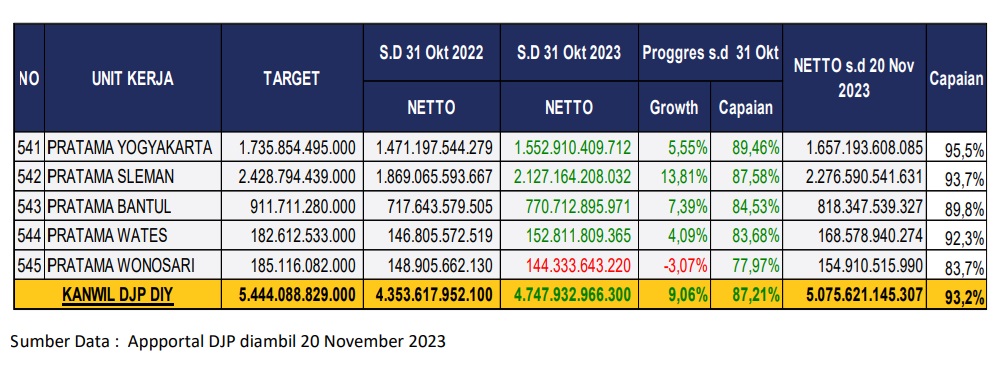
Task: Click the Sumber Data source caption
Action: click(x=228, y=341)
